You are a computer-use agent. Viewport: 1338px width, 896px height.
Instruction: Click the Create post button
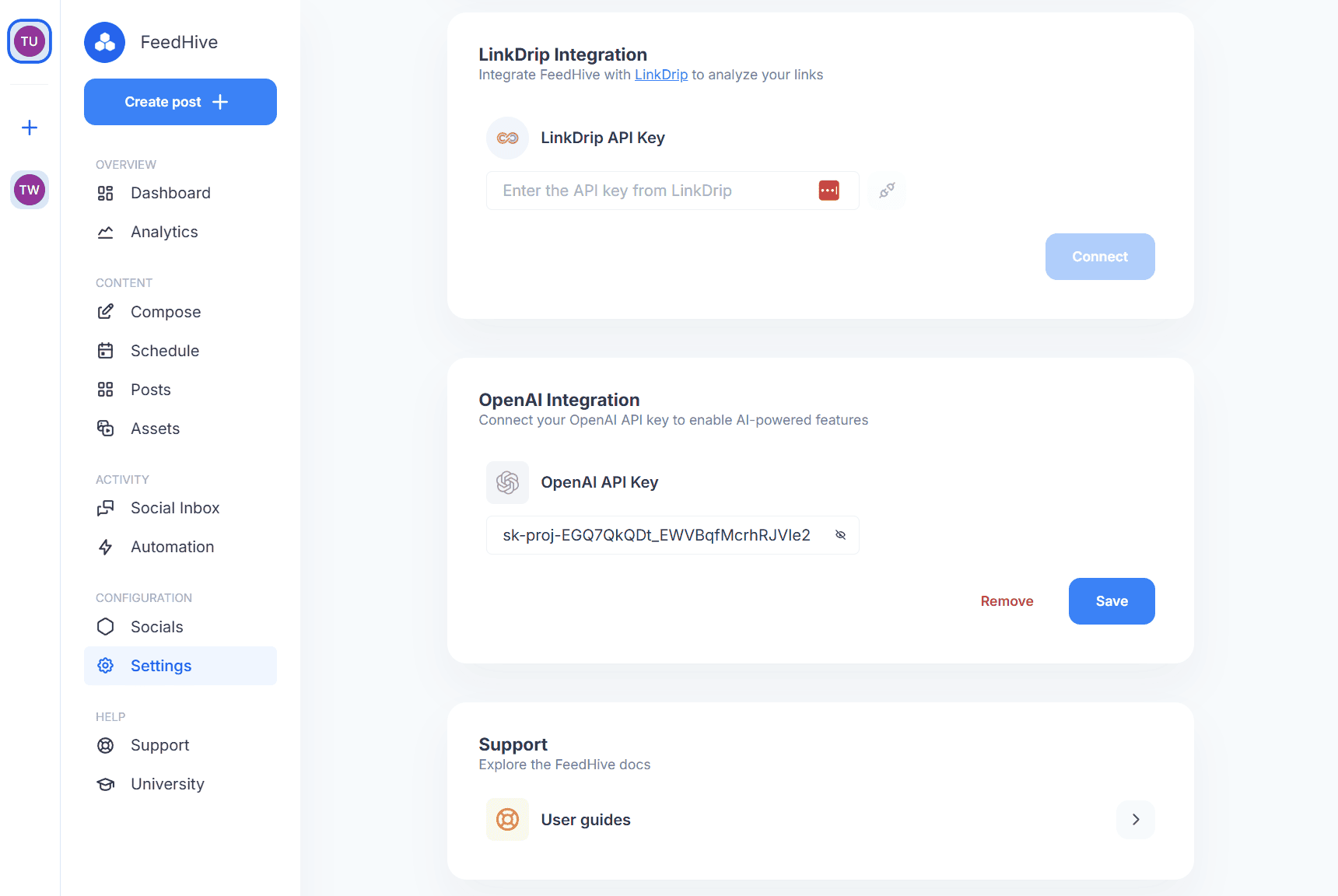tap(180, 102)
